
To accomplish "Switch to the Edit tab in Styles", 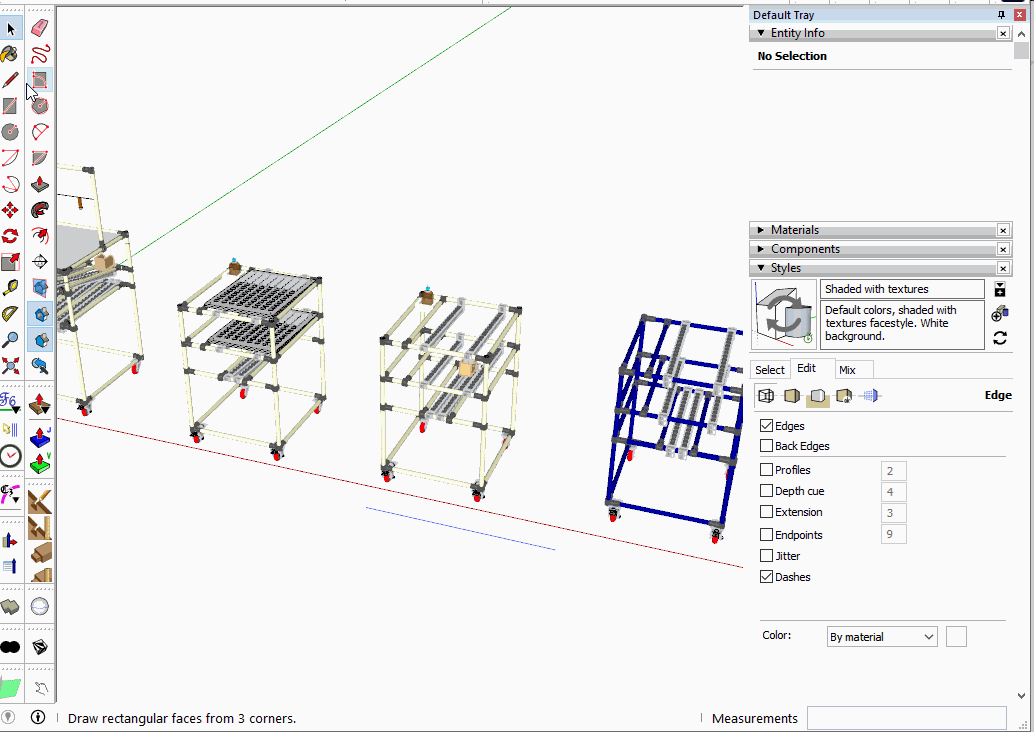I will (x=806, y=369).
